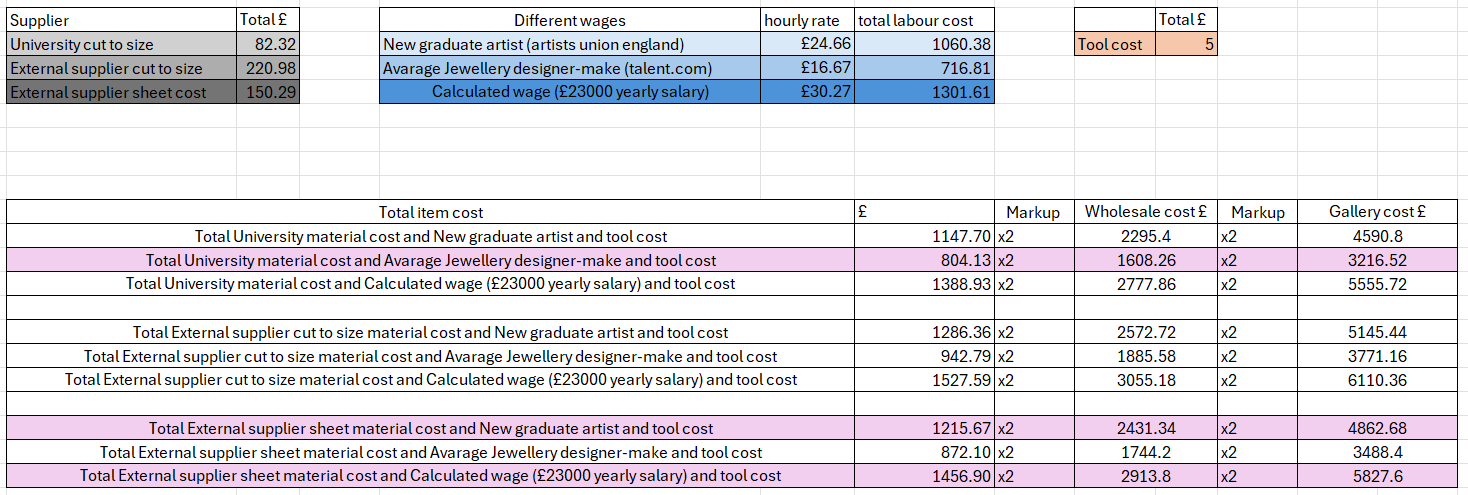Select the tool cost value 5 cell
Screen dimensions: 1468x495
pos(1187,44)
